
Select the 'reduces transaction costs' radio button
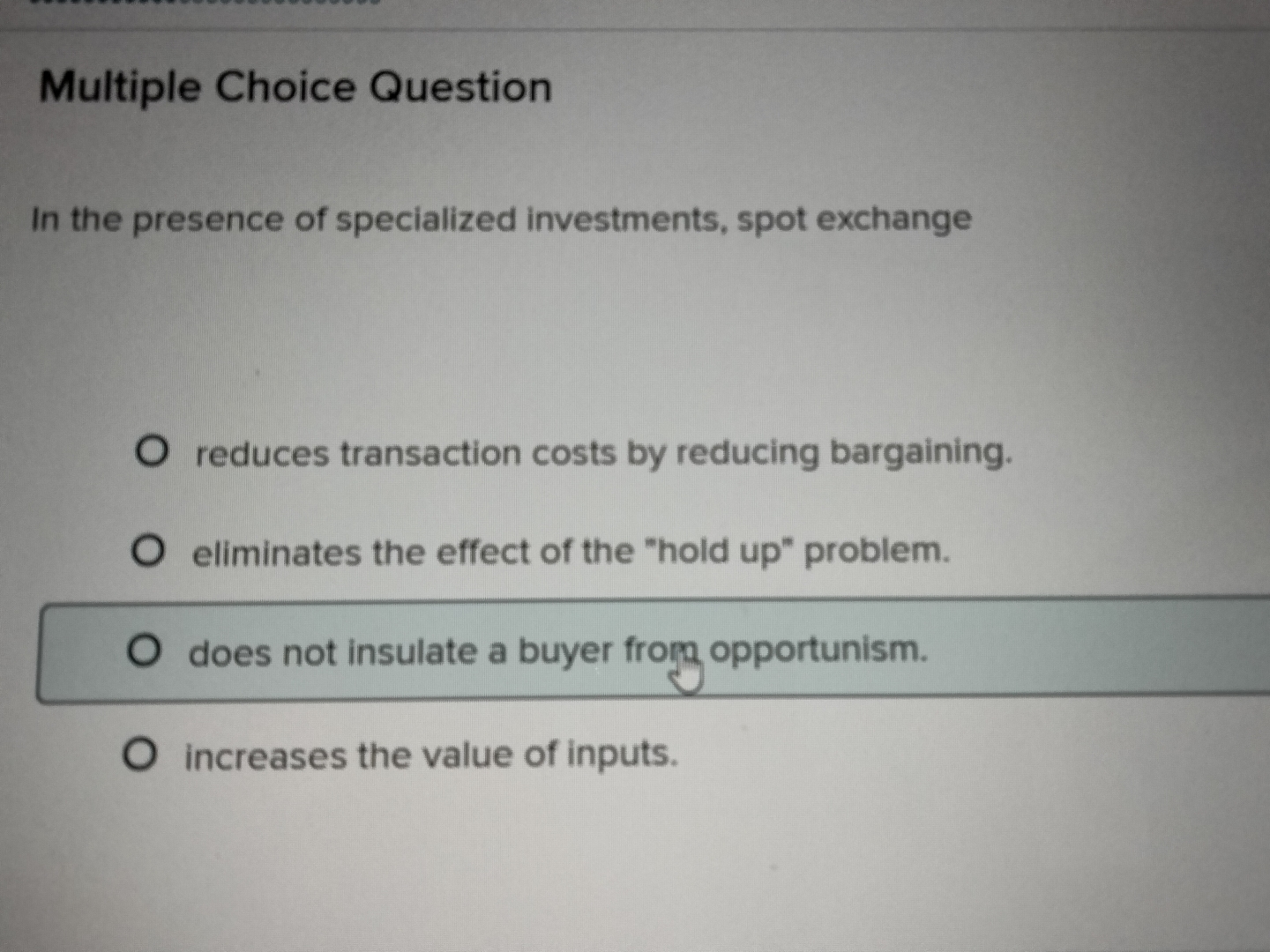coord(153,452)
